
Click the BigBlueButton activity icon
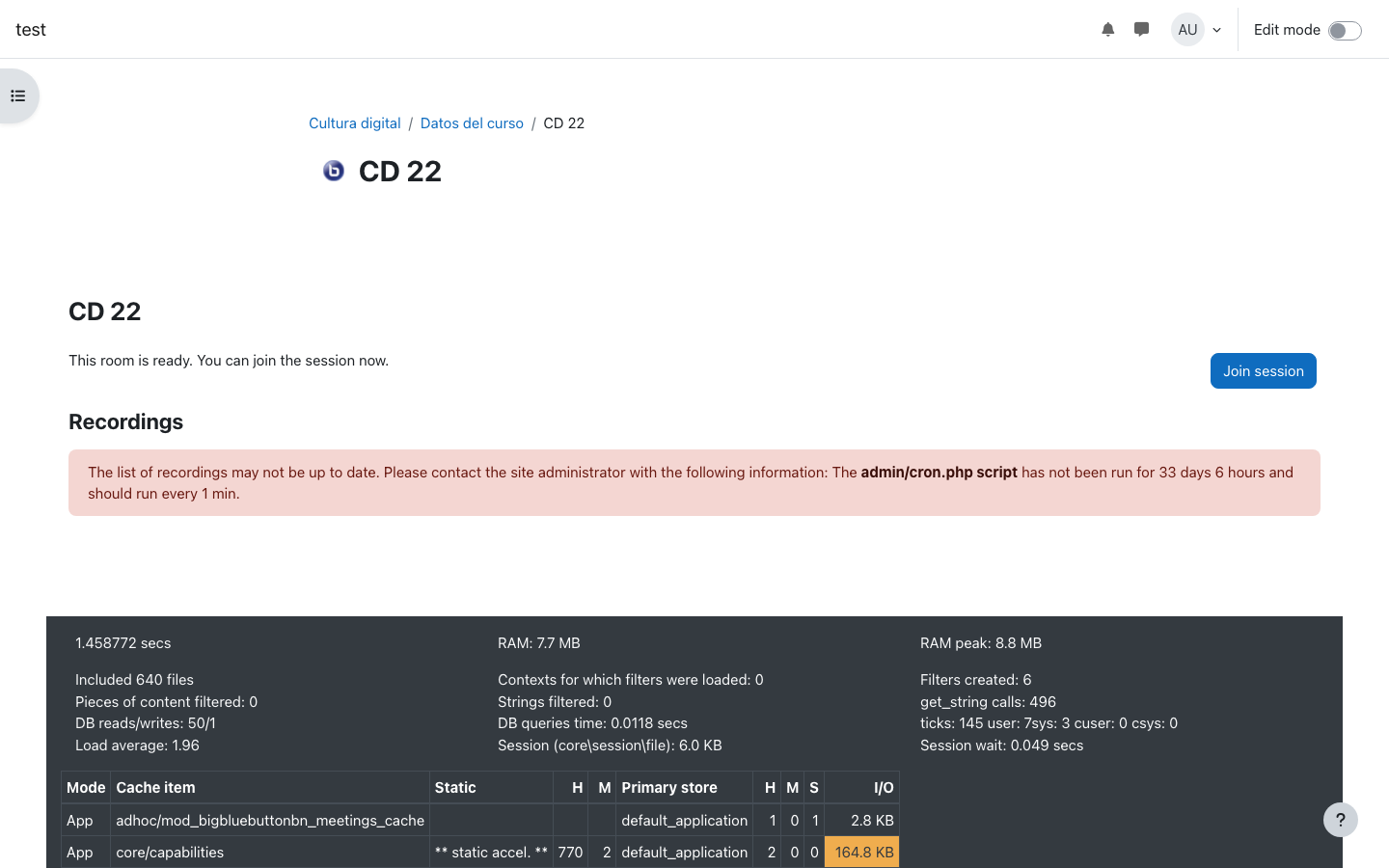334,171
